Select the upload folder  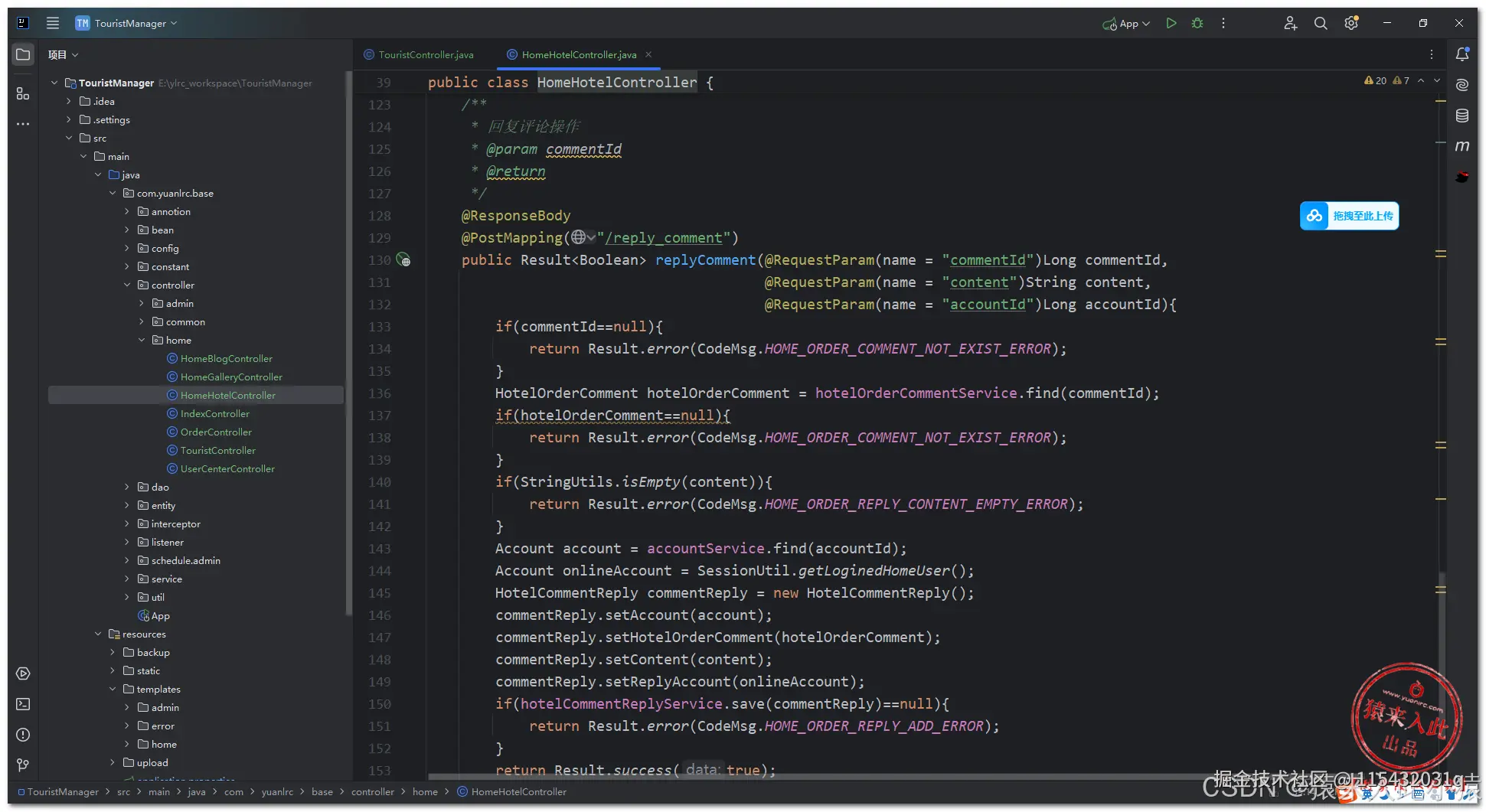pos(152,762)
